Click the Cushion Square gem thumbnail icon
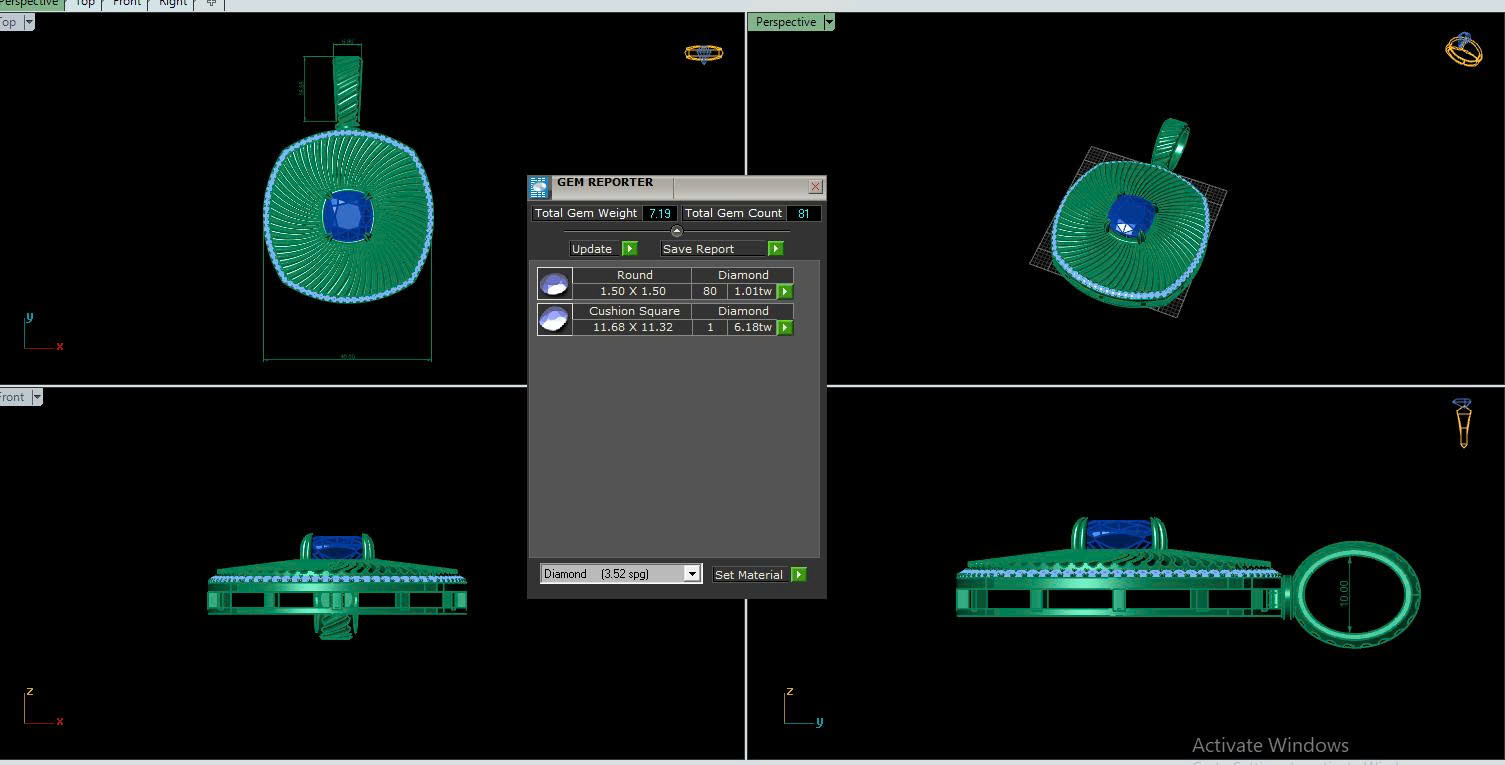Screen dimensions: 1505x765 (554, 319)
